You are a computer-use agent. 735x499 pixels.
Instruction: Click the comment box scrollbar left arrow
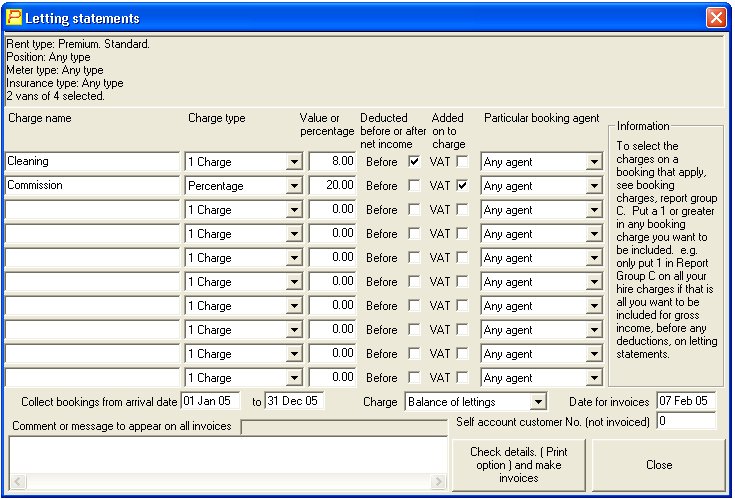point(18,481)
